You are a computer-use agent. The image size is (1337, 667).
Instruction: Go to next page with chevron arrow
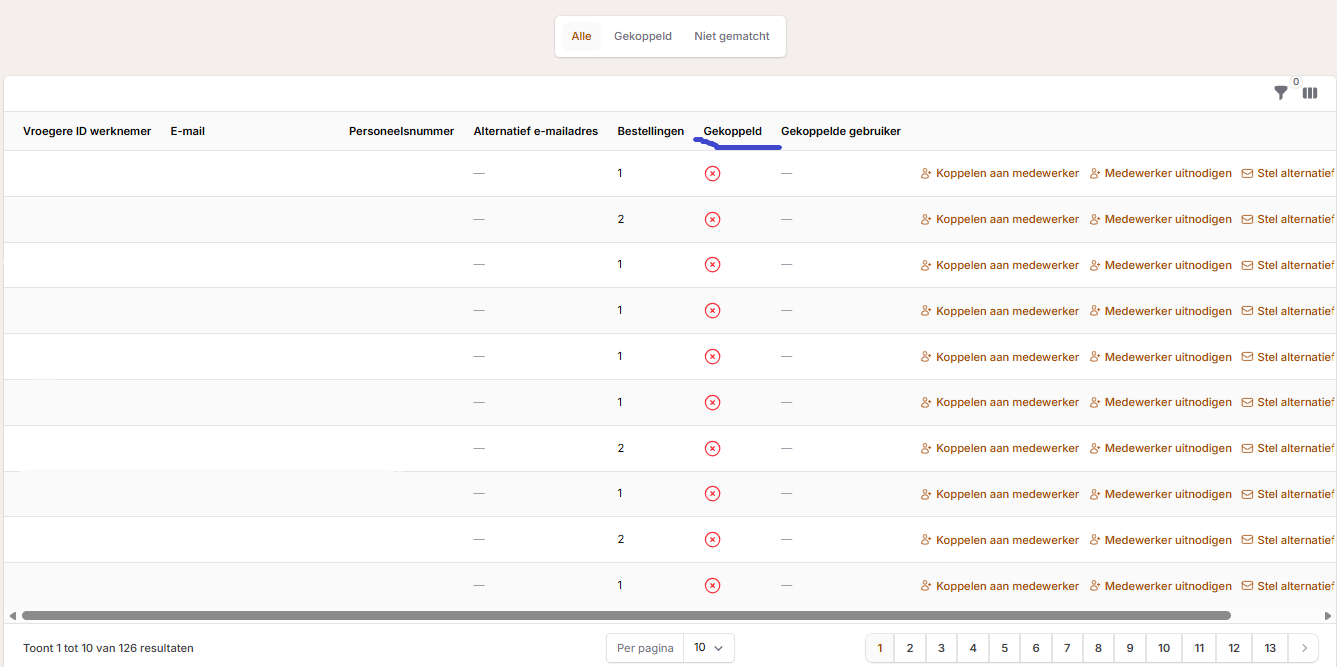point(1304,648)
